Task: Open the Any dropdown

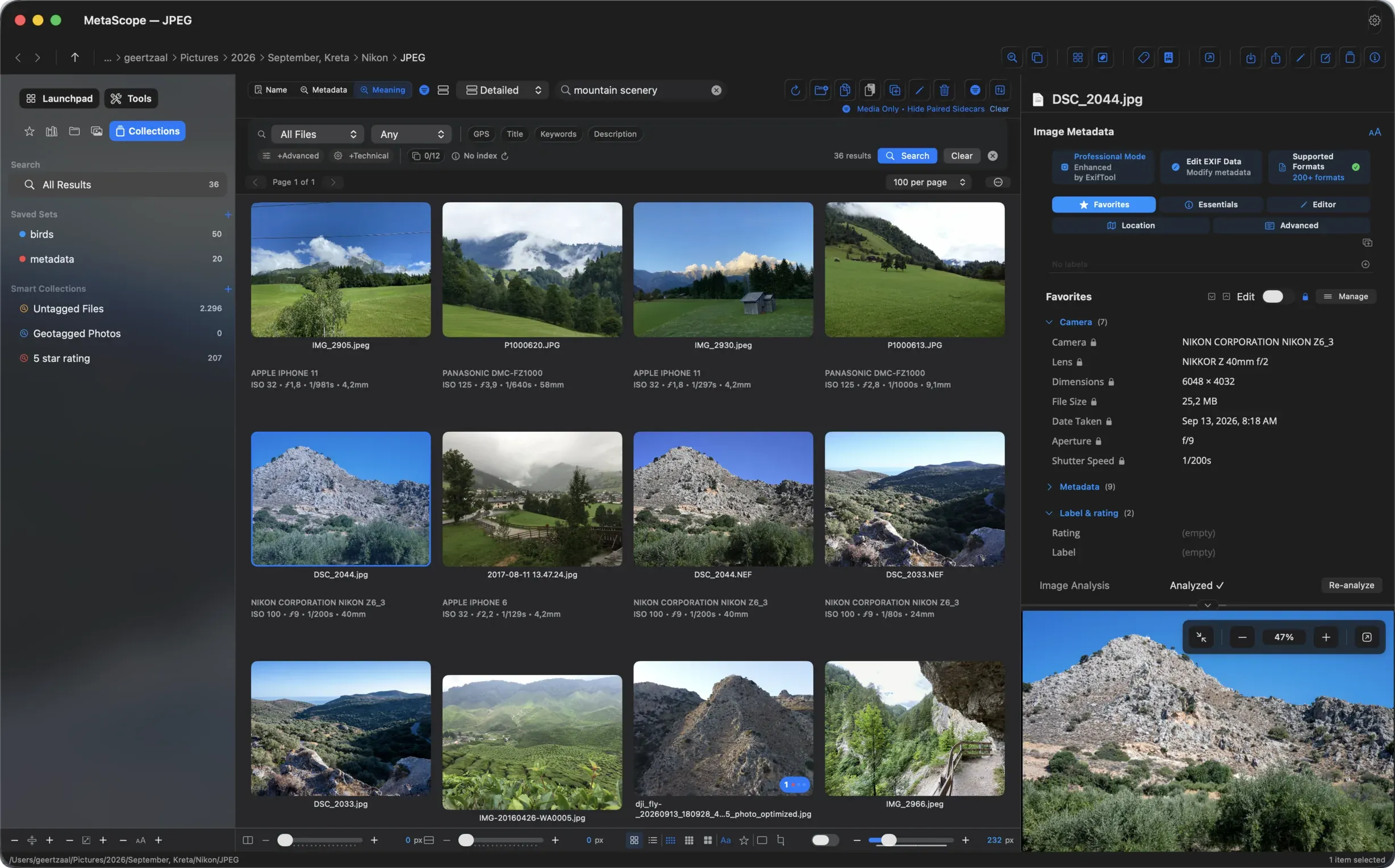Action: [x=411, y=134]
